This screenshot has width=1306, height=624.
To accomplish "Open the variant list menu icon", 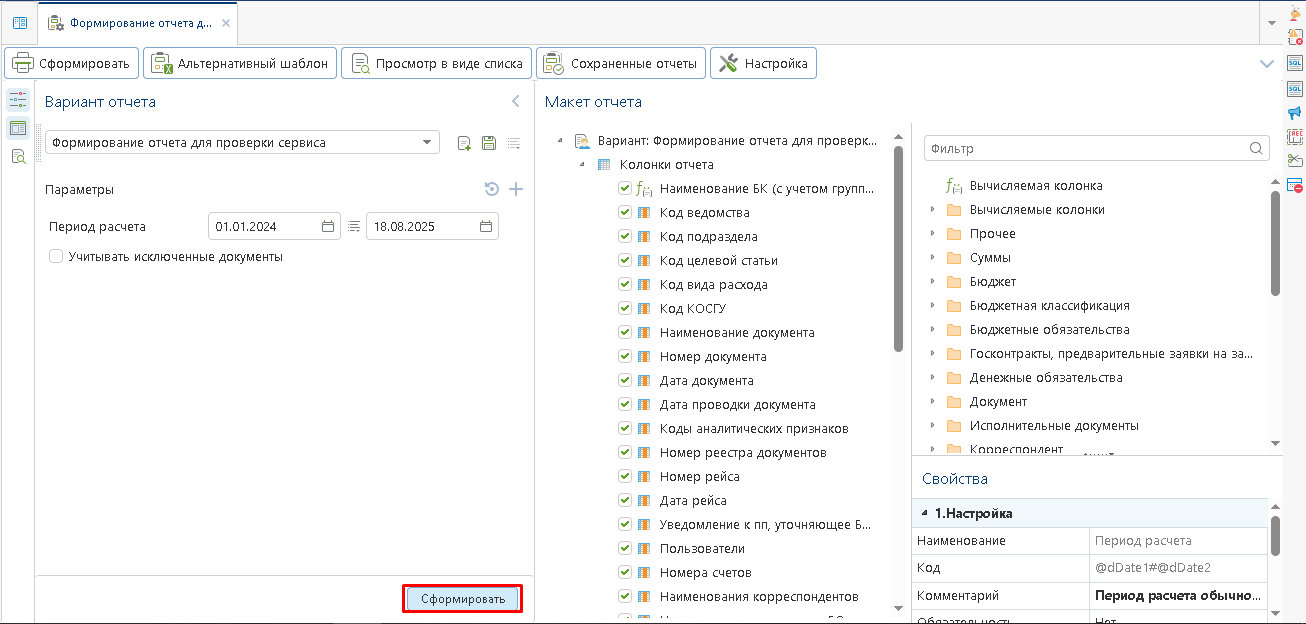I will click(x=514, y=143).
